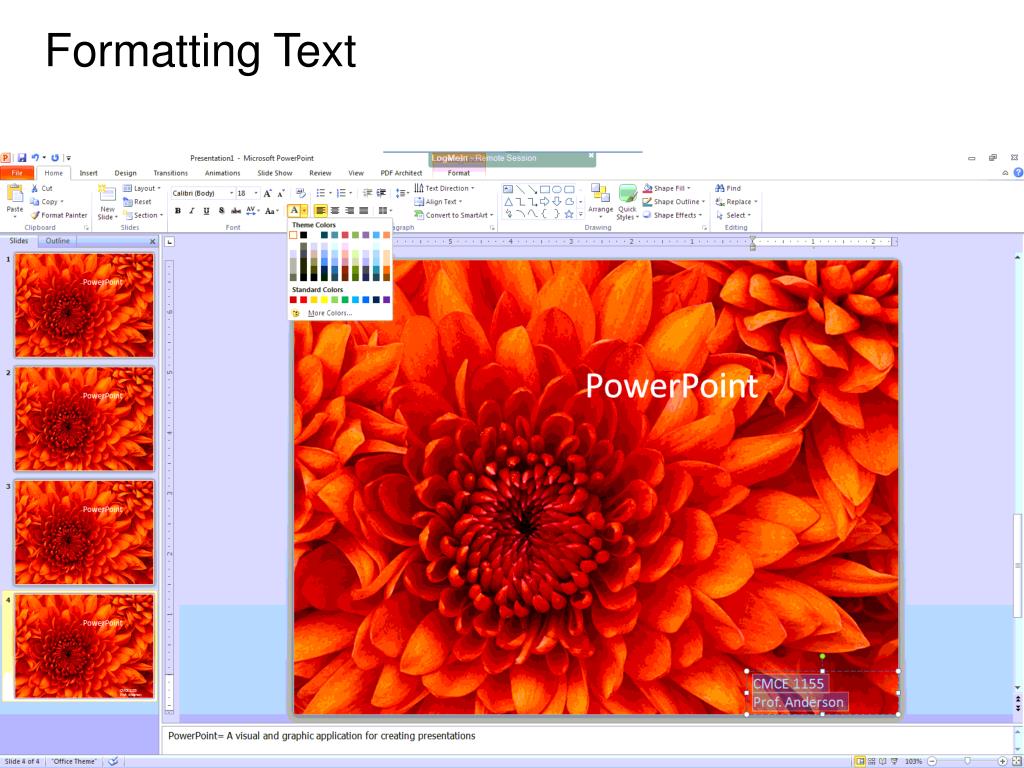Select the star shape in shapes gallery
The height and width of the screenshot is (768, 1024).
569,214
